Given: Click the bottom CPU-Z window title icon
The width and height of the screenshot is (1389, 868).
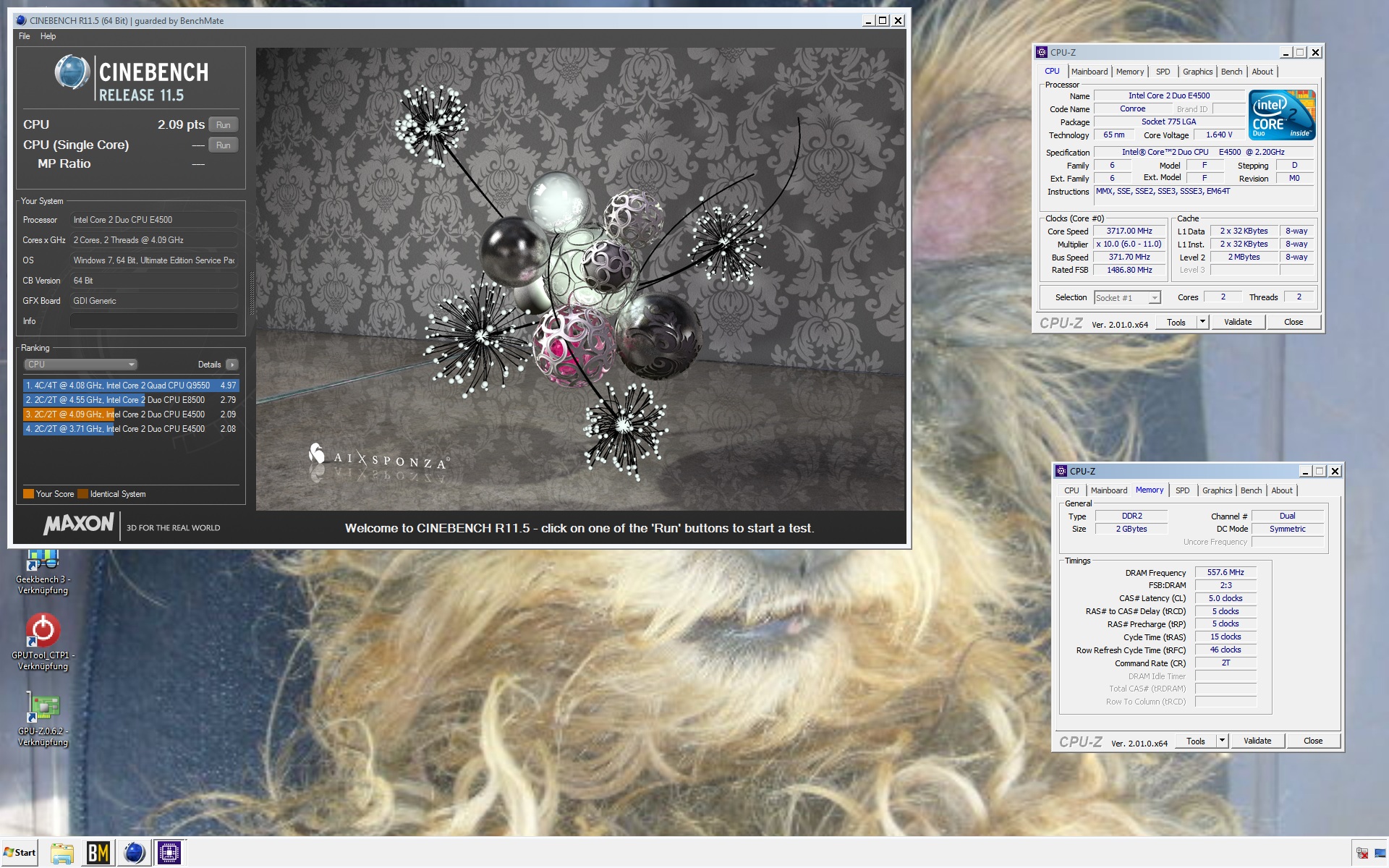Looking at the screenshot, I should tap(1061, 471).
